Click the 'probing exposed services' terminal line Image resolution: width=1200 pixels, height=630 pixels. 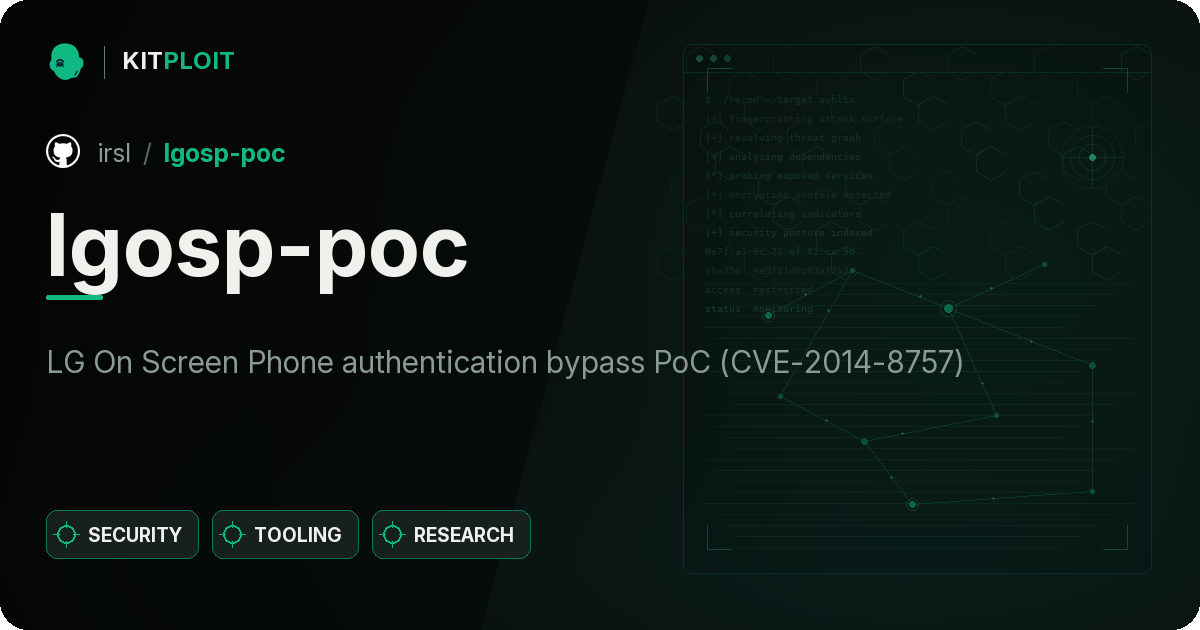[x=789, y=176]
